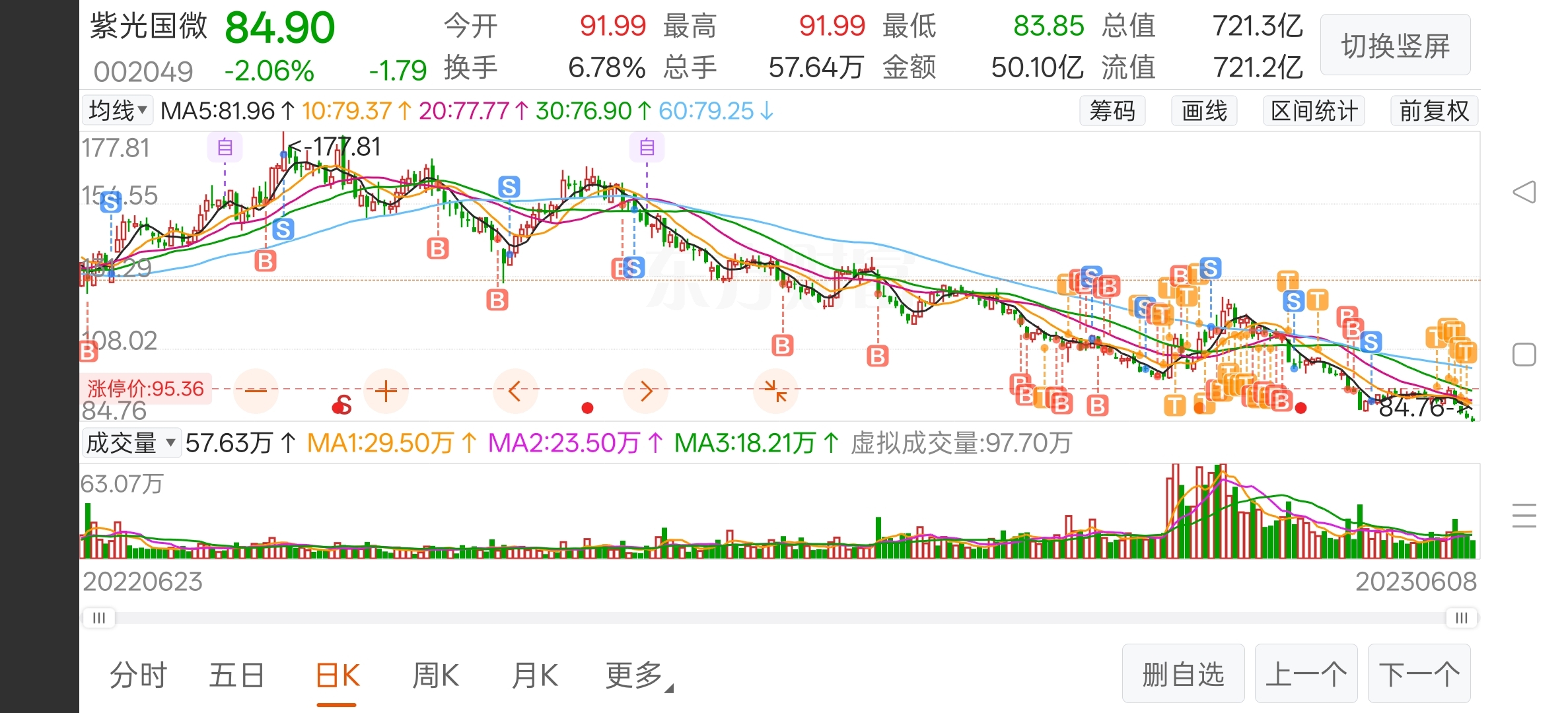Go to next stock with 下一个
This screenshot has height=713, width=1568.
(x=1419, y=674)
